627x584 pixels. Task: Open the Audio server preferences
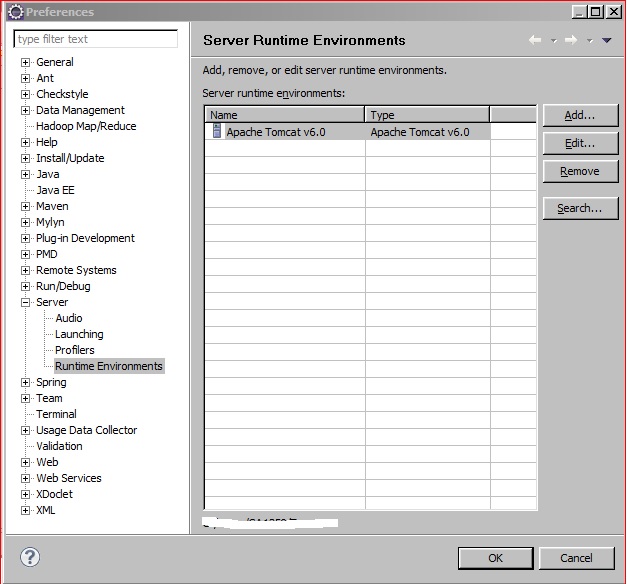(69, 318)
